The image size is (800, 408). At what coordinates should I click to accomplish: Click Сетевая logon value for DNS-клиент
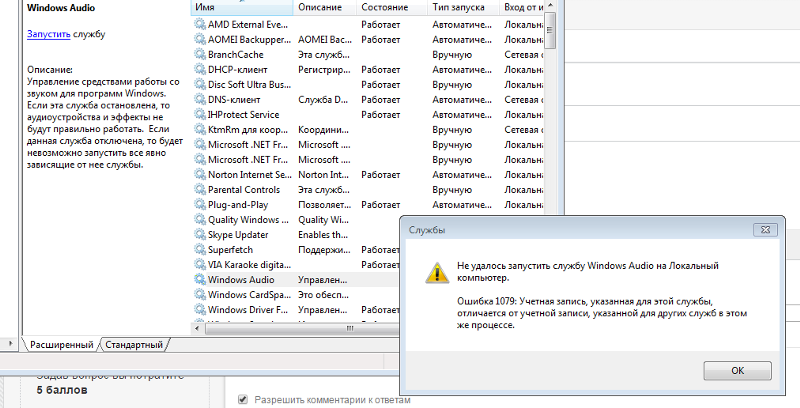pyautogui.click(x=523, y=99)
